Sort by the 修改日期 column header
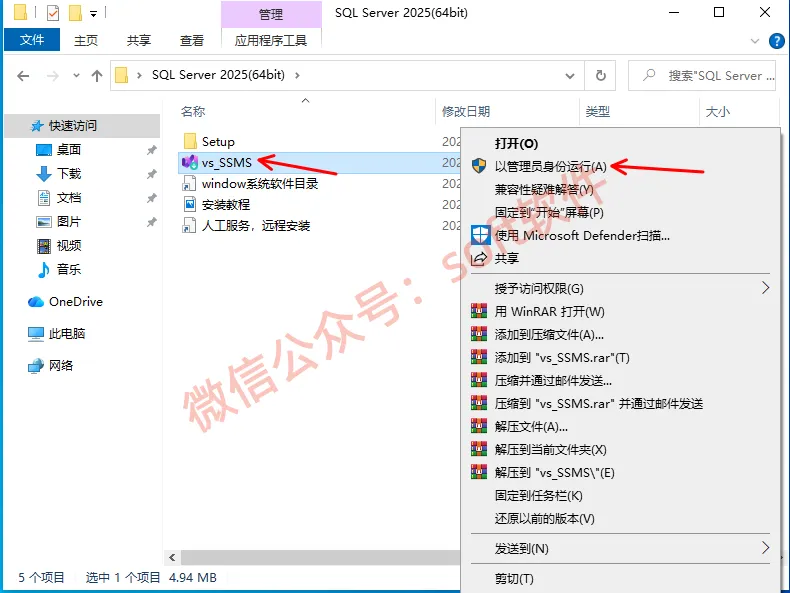 click(466, 111)
